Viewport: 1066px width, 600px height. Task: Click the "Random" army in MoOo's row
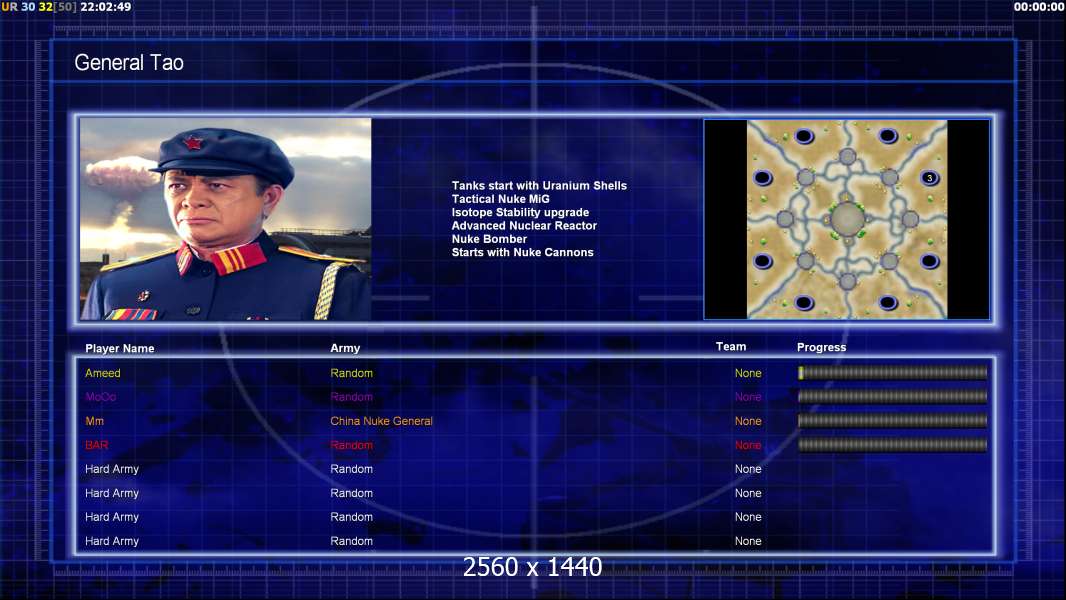(x=351, y=397)
